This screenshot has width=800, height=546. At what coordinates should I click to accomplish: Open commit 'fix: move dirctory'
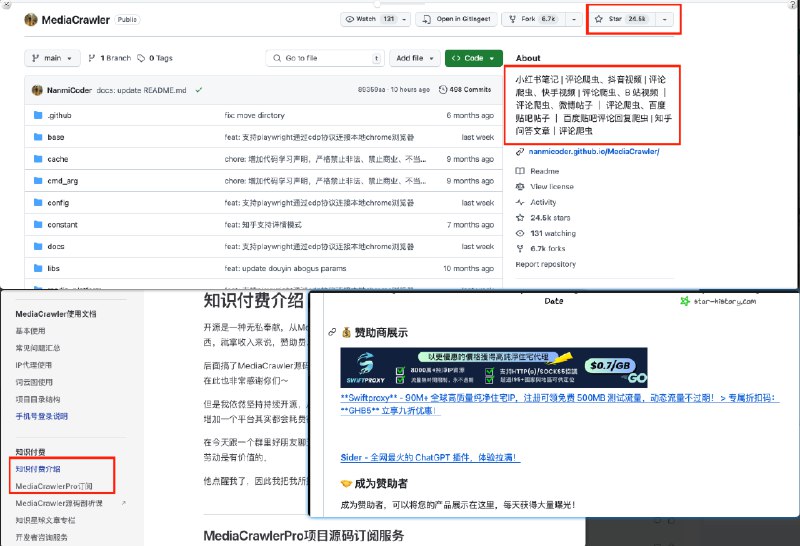pos(255,115)
